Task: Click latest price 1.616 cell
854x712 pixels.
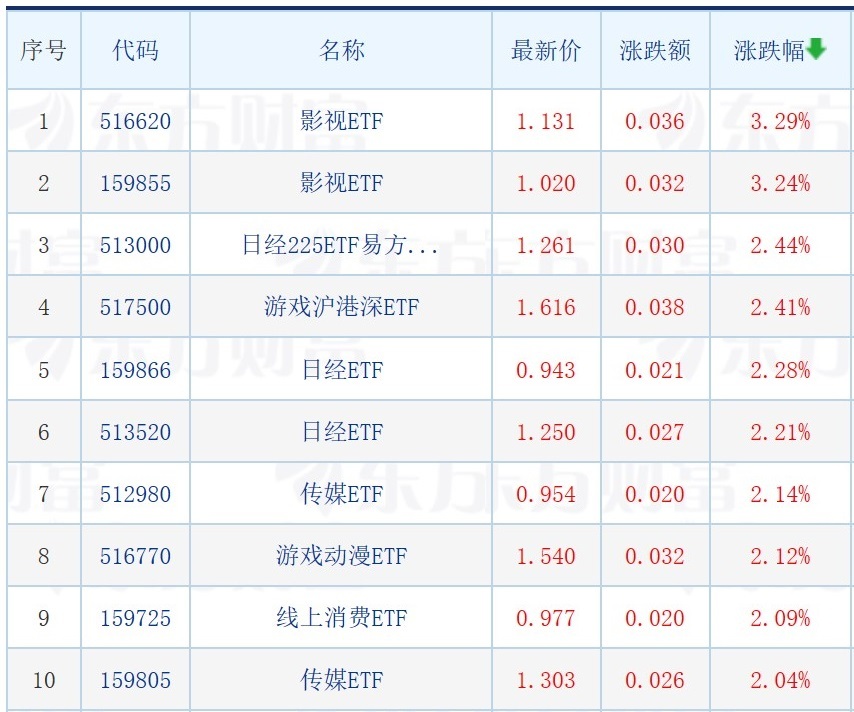Action: pyautogui.click(x=545, y=308)
